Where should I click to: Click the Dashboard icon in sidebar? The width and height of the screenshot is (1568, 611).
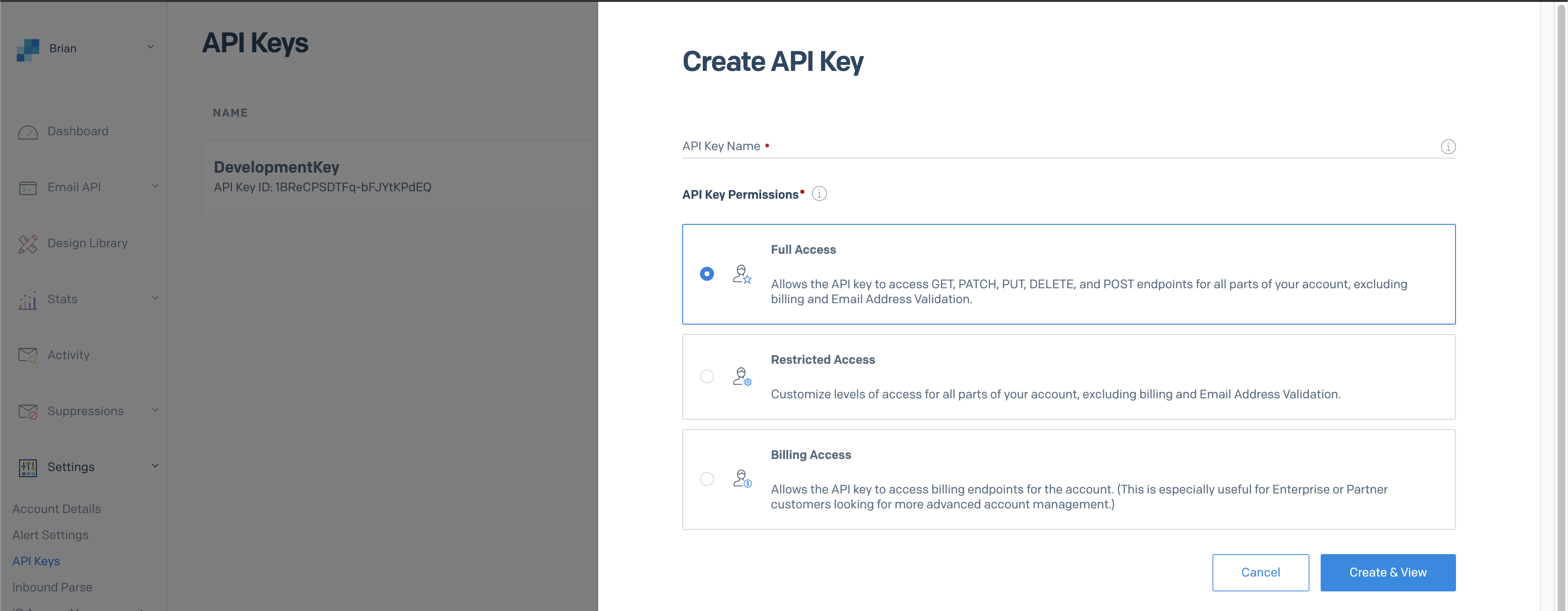[27, 131]
